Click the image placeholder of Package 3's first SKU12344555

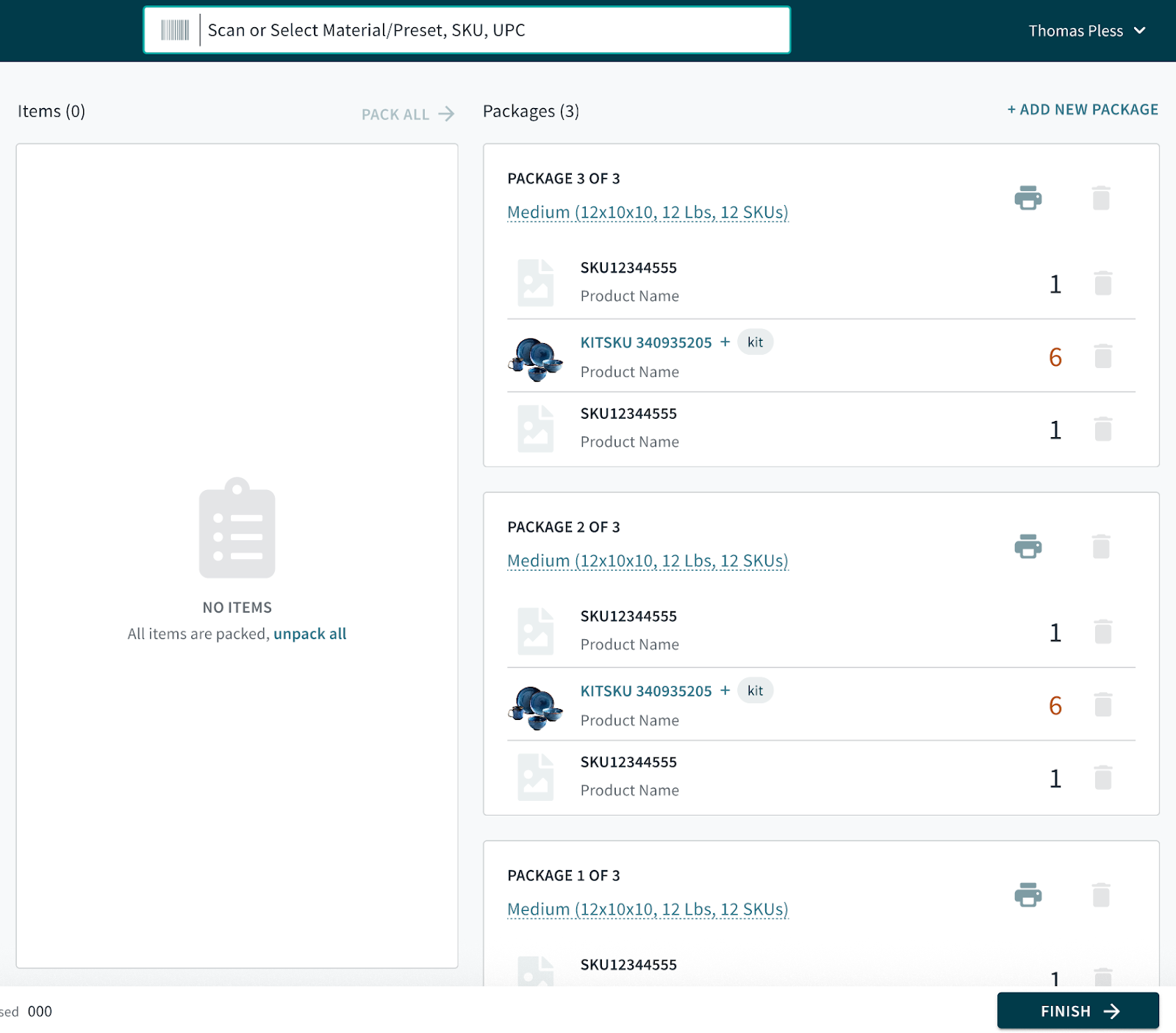[535, 282]
